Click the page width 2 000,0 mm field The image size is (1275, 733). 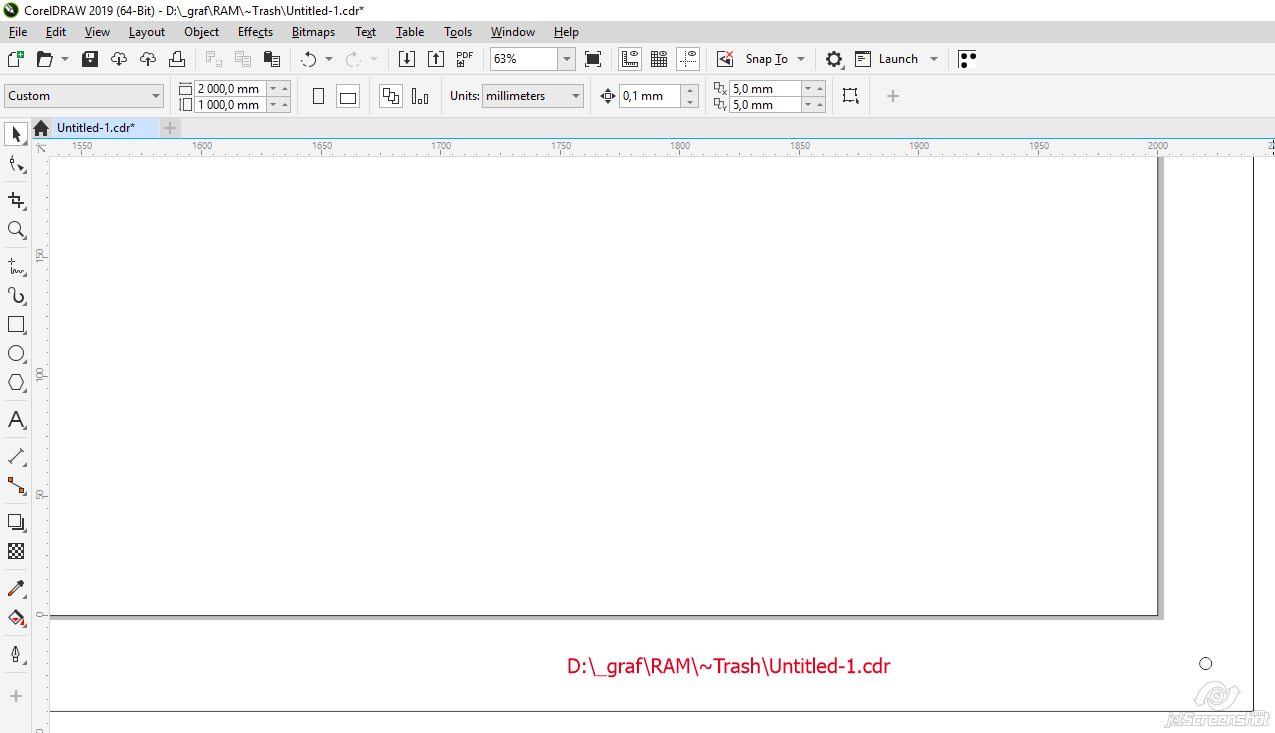(229, 88)
